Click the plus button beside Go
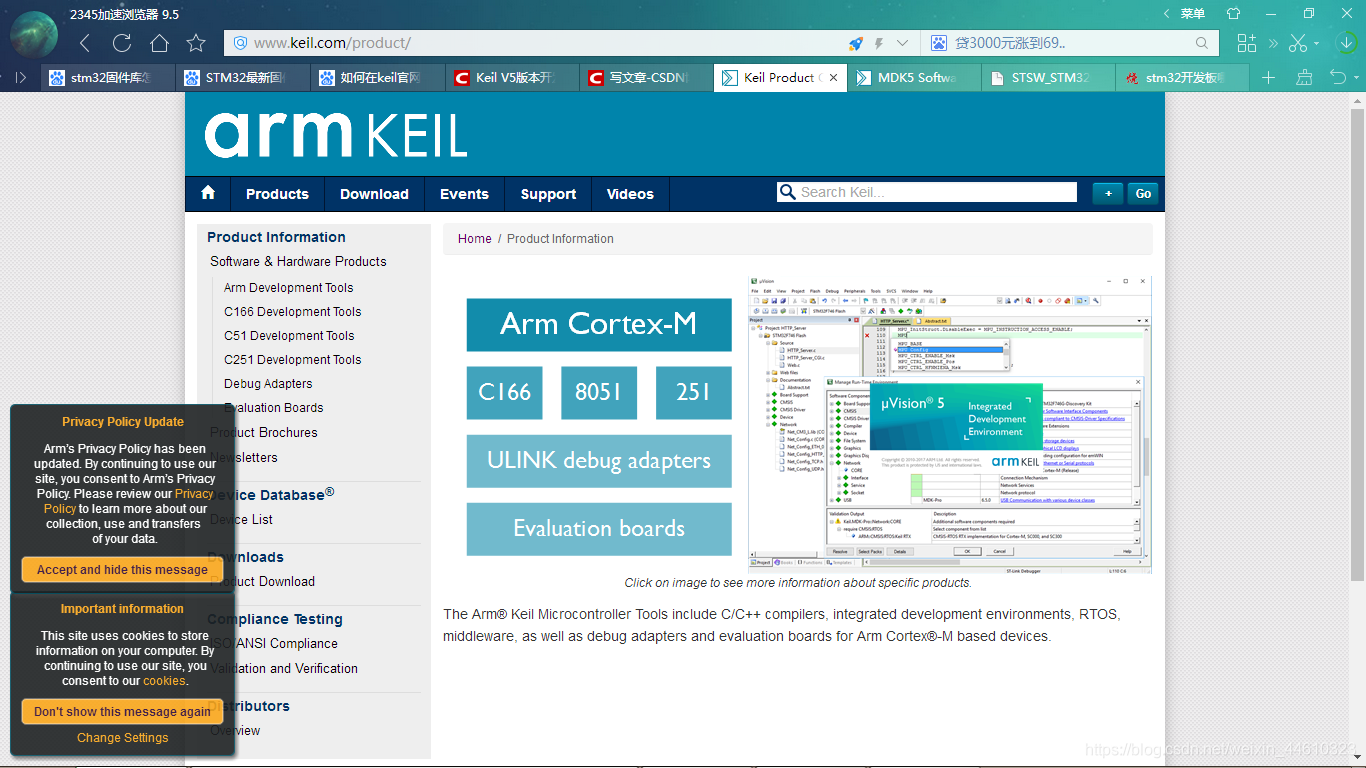 click(x=1107, y=194)
